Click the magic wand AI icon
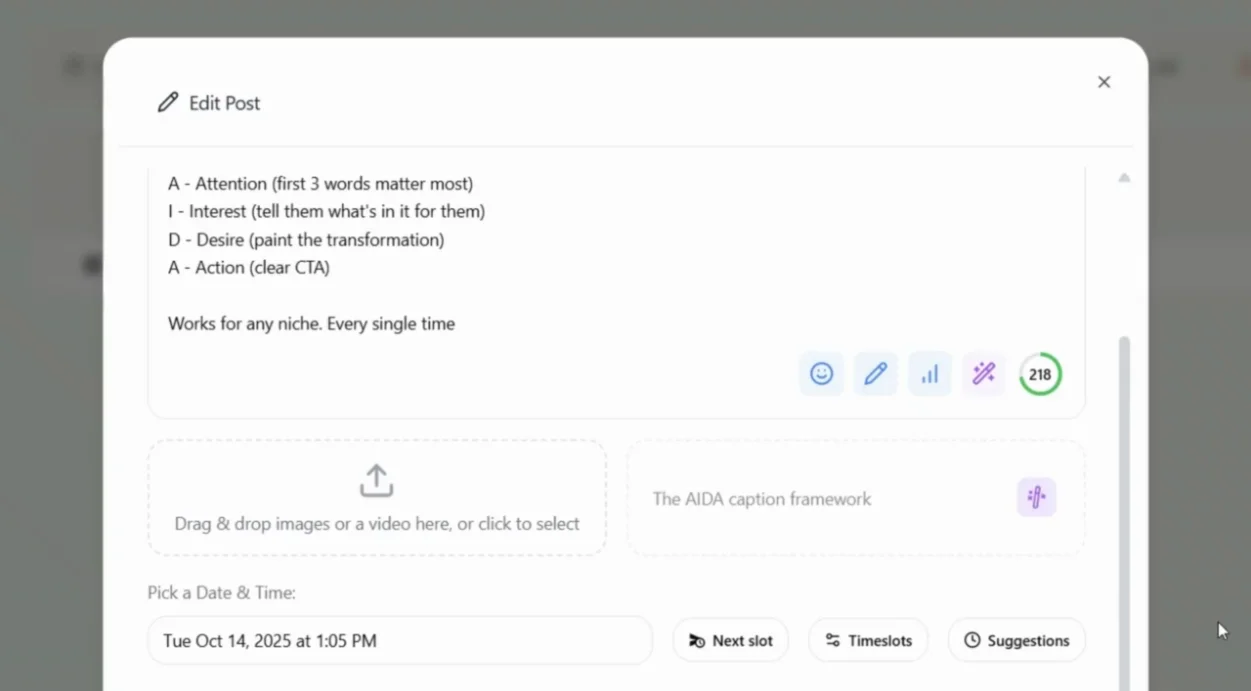The image size is (1251, 691). 983,373
